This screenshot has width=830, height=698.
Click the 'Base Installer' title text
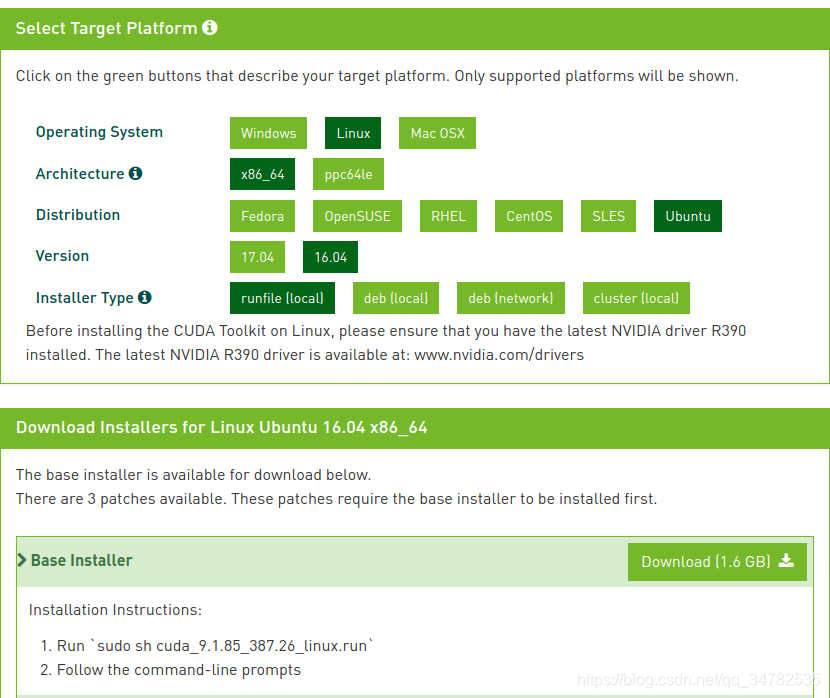click(x=82, y=560)
